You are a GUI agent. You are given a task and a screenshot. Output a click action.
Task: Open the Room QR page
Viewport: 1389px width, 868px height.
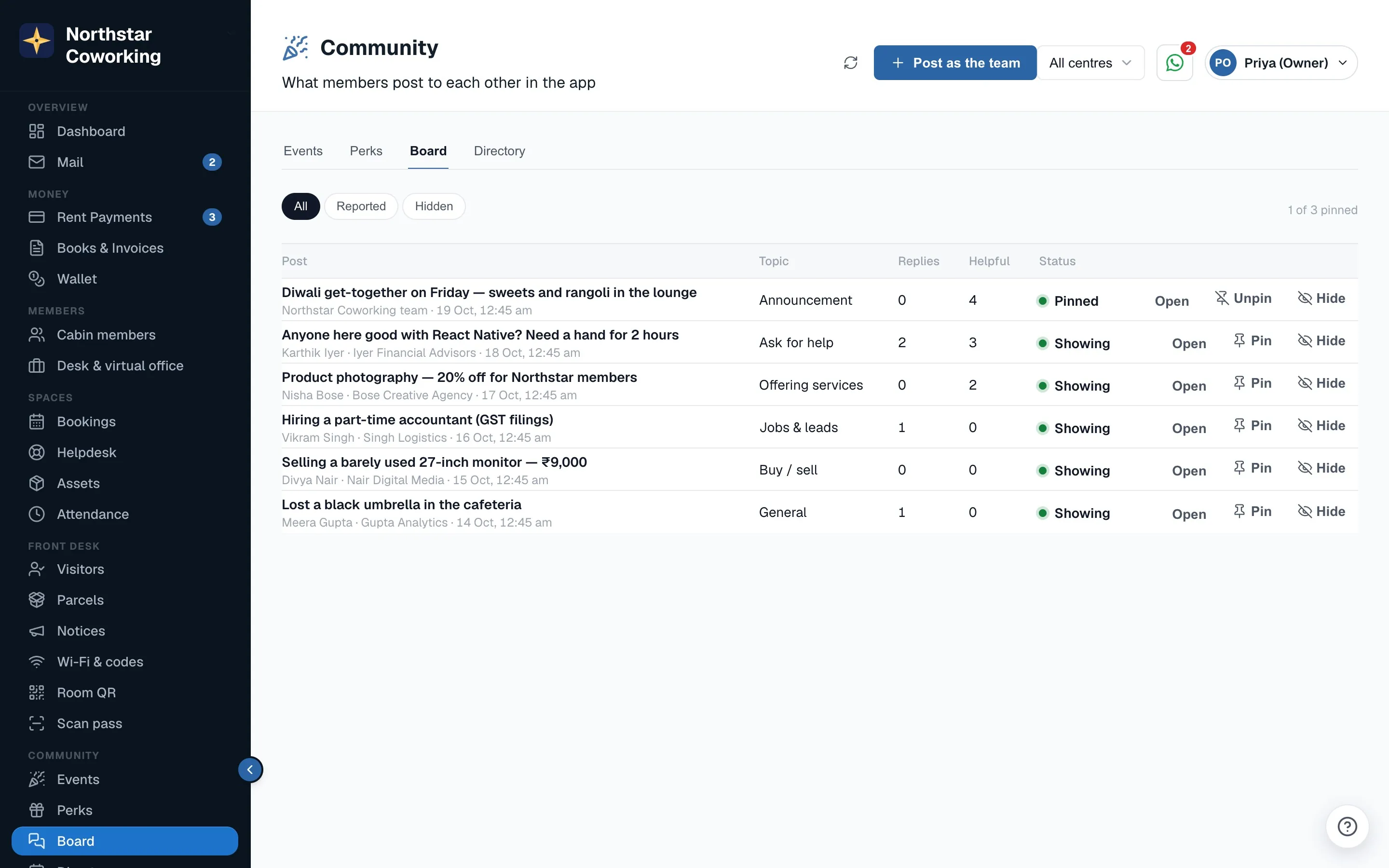(124, 693)
